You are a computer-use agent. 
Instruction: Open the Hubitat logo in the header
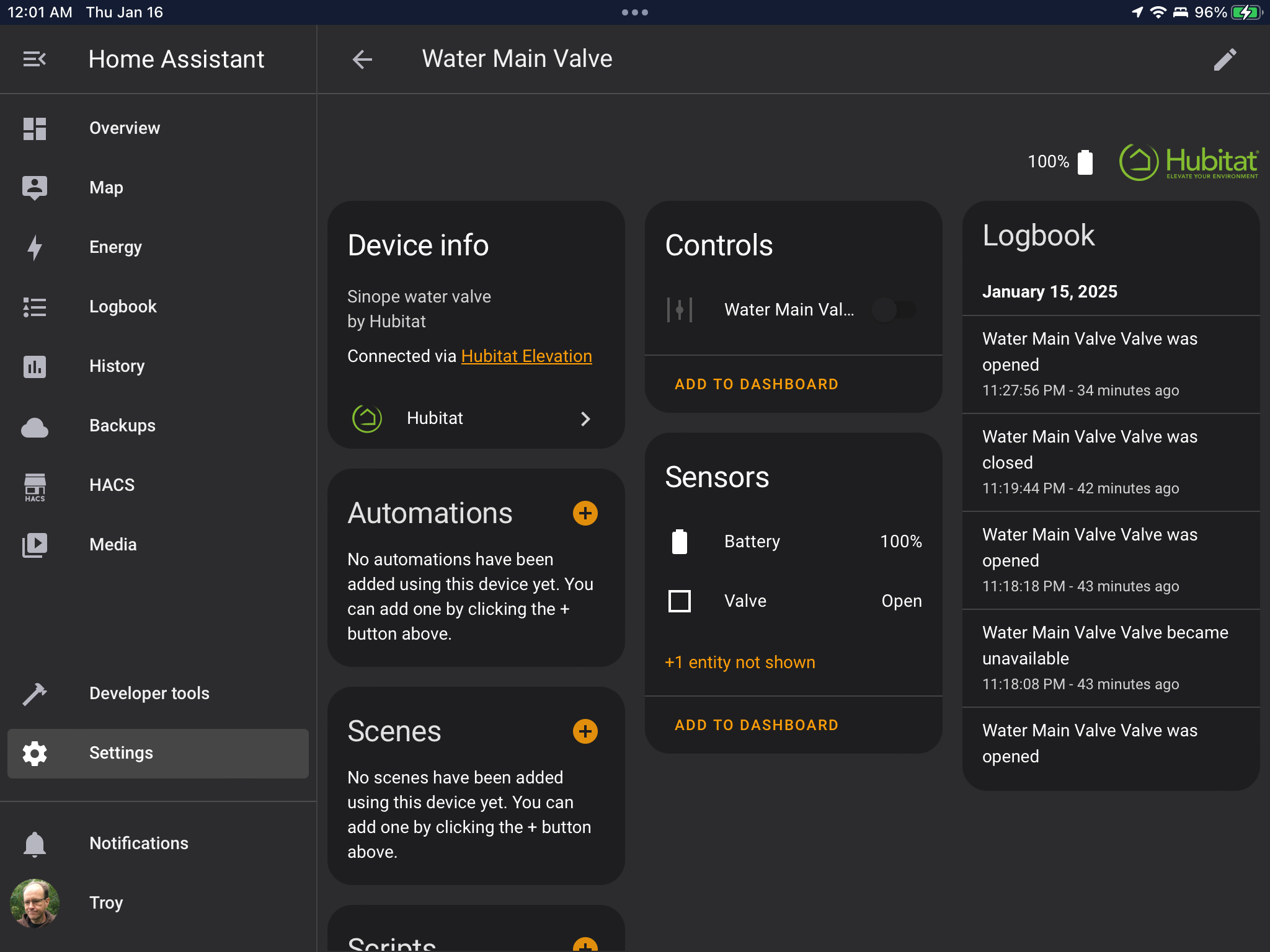click(1189, 162)
